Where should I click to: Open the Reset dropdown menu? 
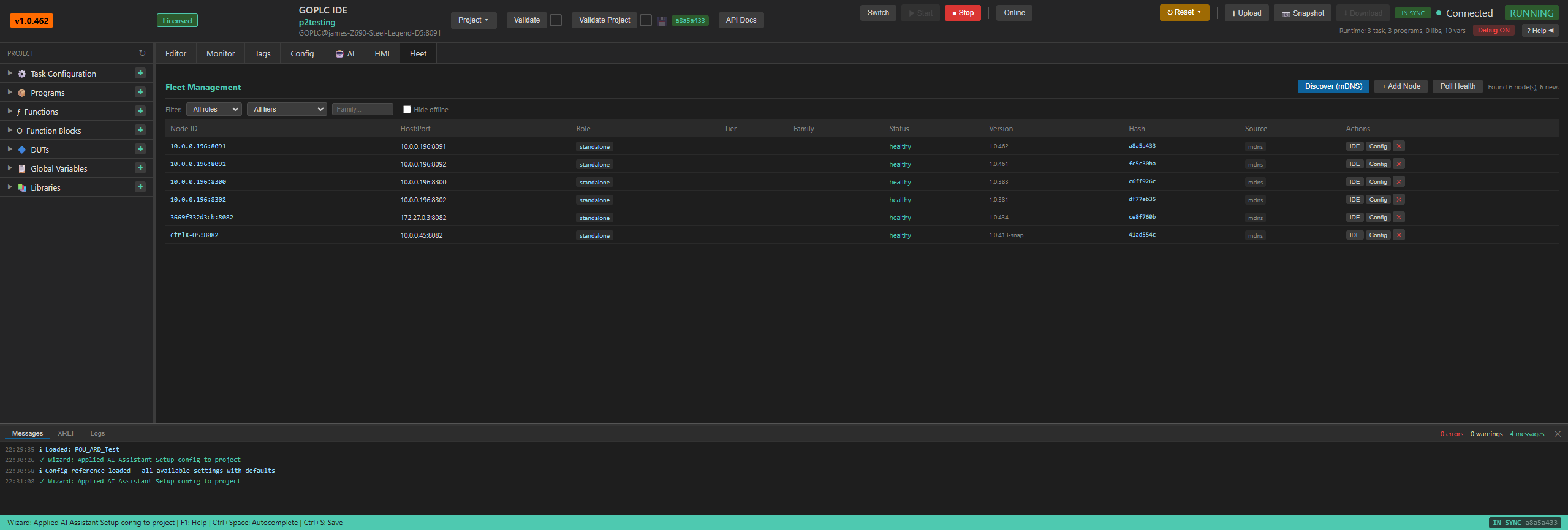[1184, 12]
